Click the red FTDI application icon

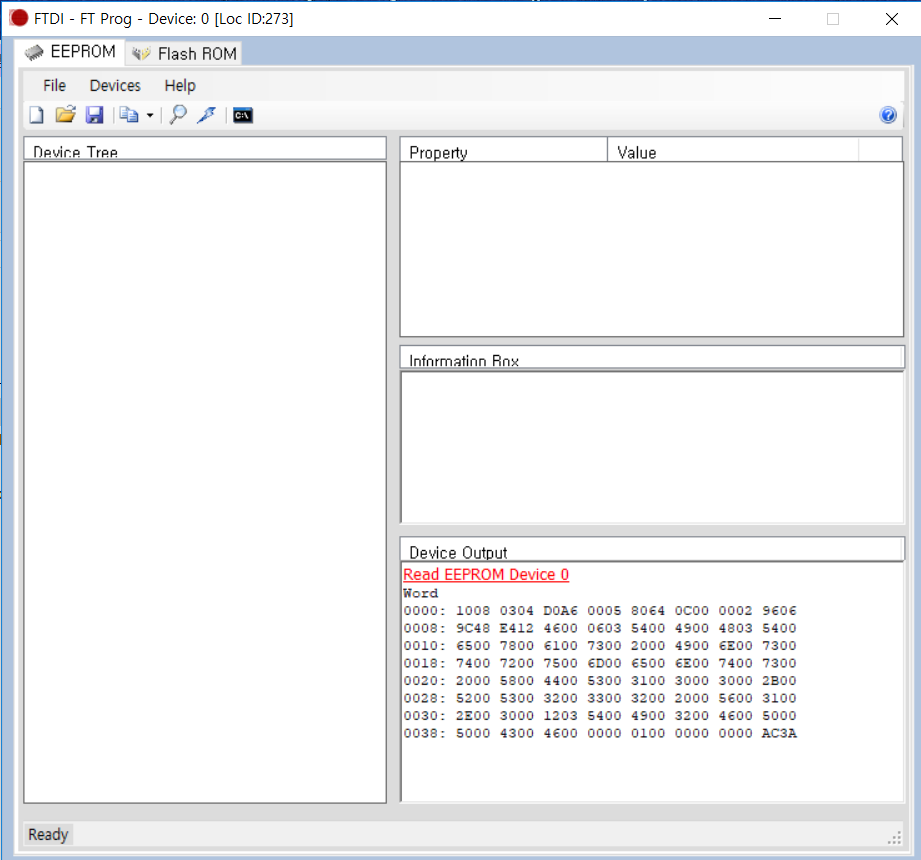click(19, 19)
